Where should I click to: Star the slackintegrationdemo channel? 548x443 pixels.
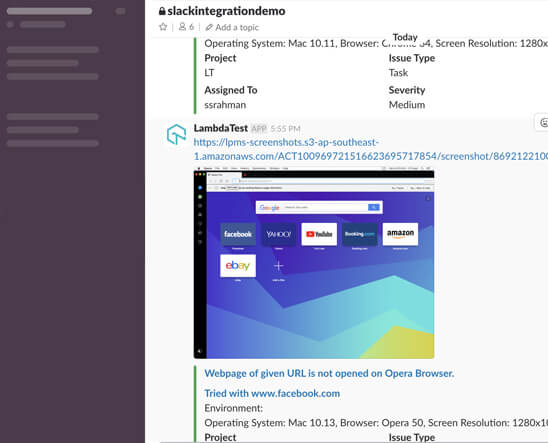pos(163,27)
